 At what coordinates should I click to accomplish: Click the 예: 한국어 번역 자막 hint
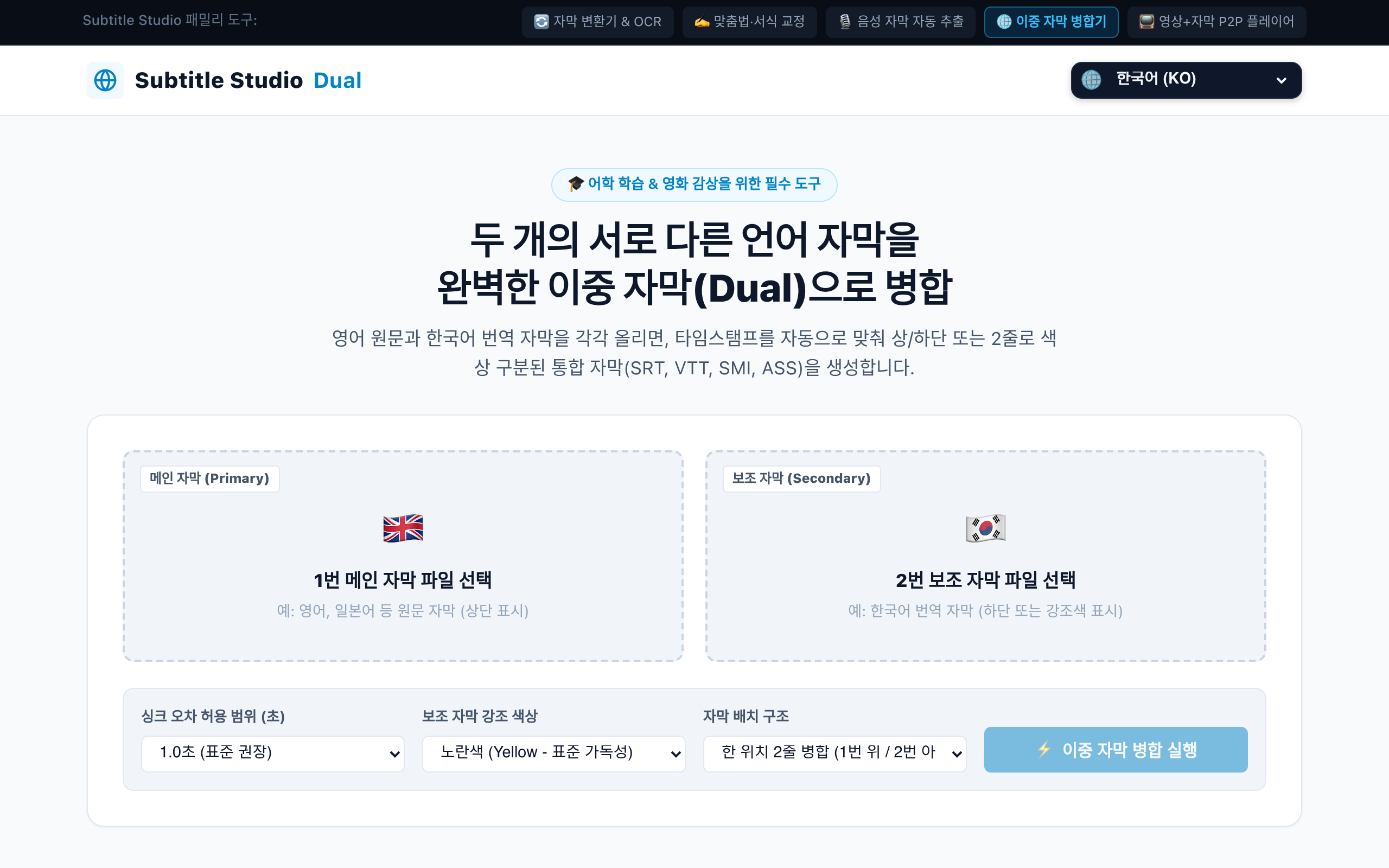click(x=985, y=610)
